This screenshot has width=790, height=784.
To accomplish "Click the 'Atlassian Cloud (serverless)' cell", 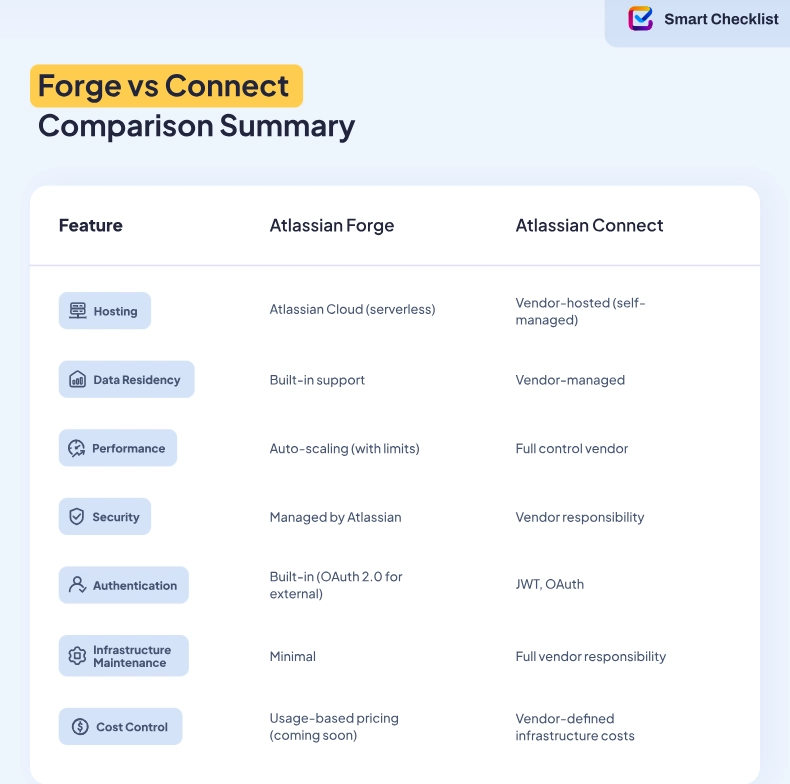I will tap(352, 310).
